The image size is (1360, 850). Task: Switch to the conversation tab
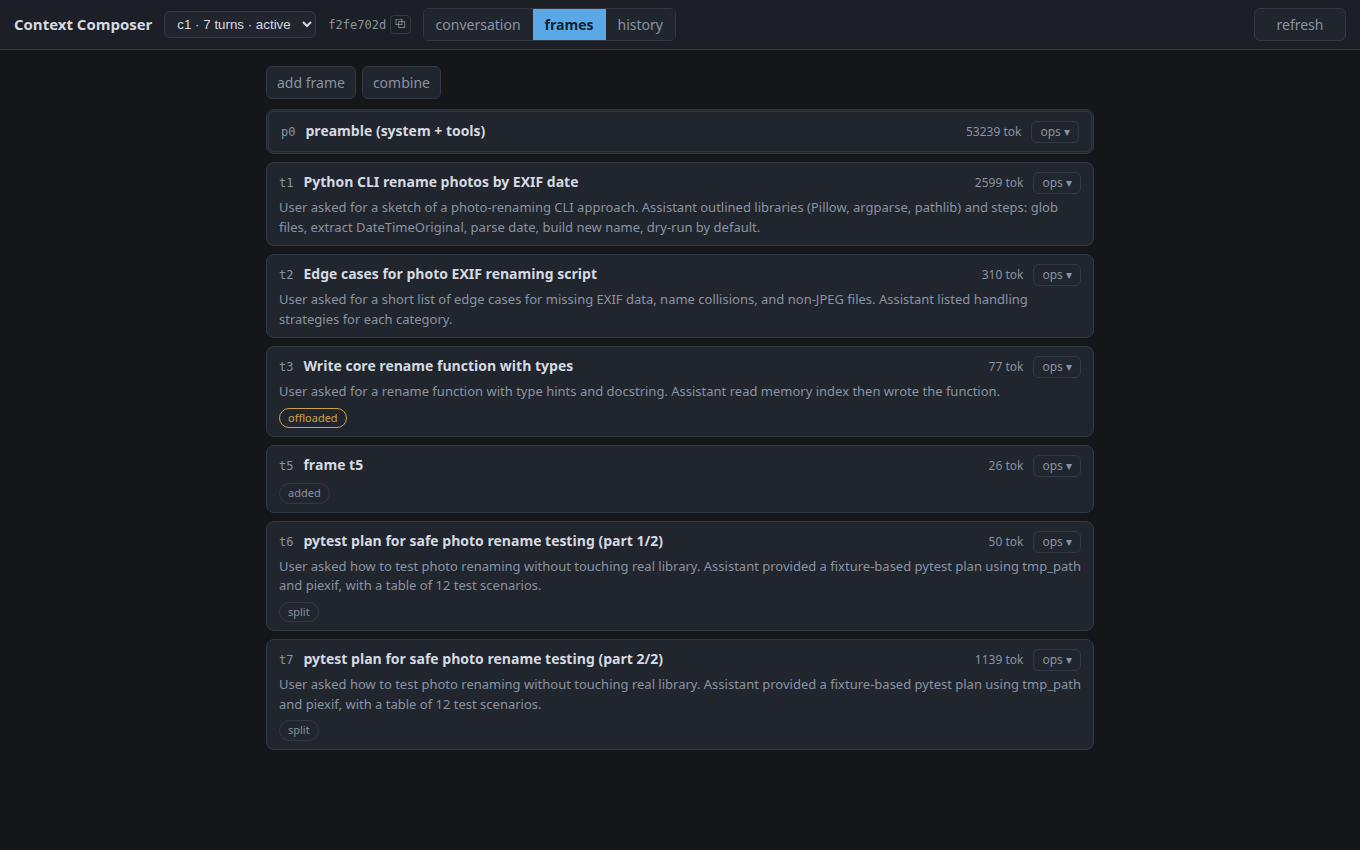pyautogui.click(x=478, y=25)
